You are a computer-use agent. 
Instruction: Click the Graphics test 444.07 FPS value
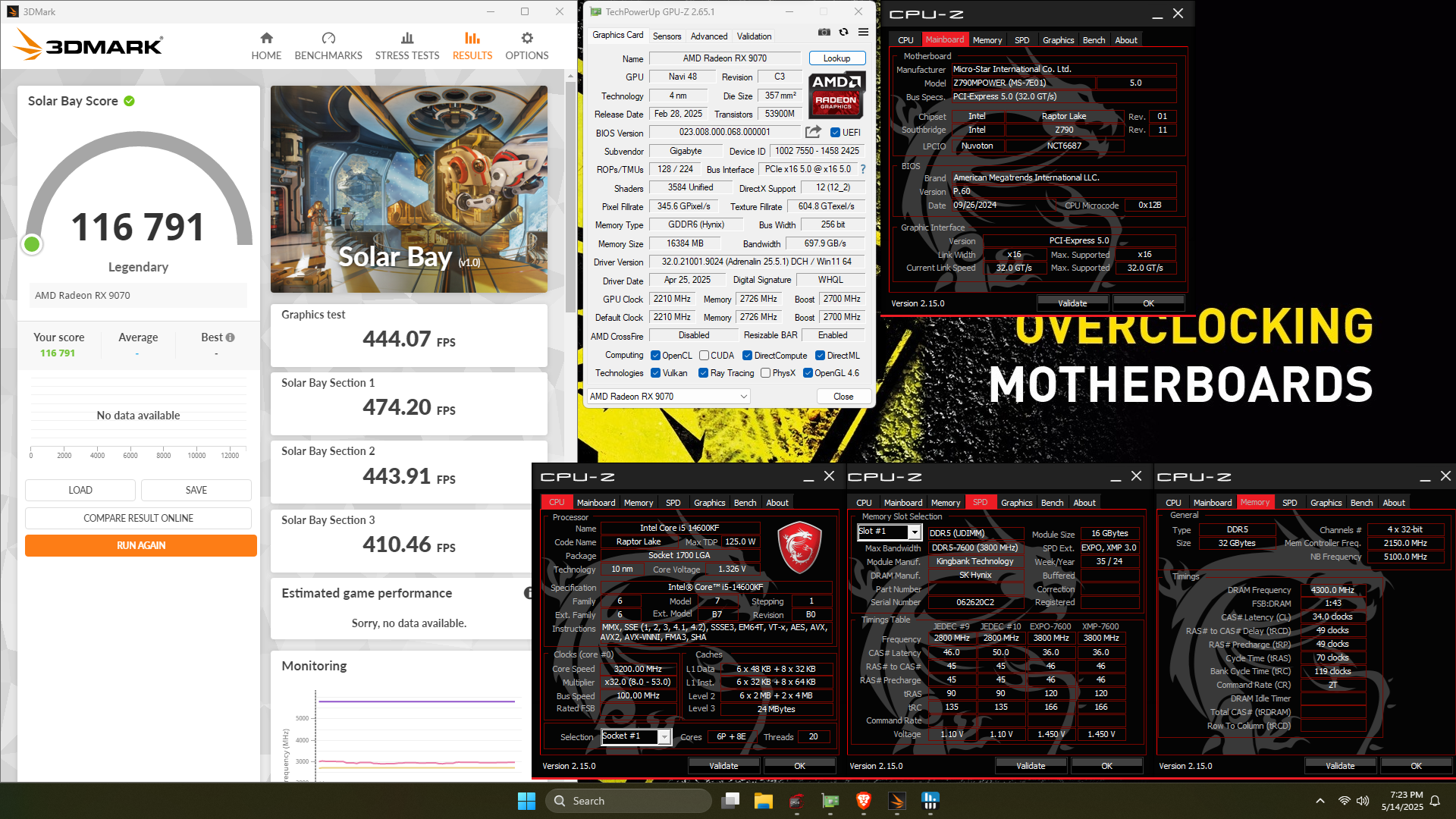(x=409, y=339)
